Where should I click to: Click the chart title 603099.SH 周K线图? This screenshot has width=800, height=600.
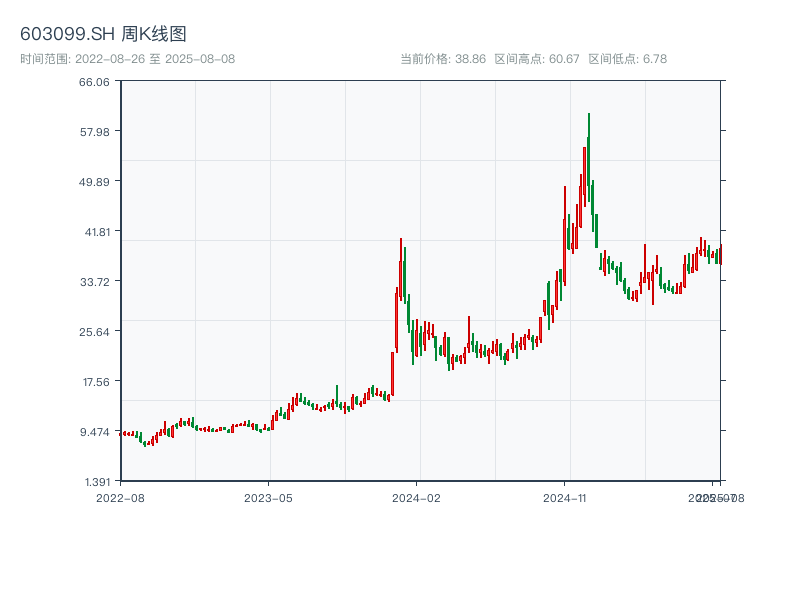pos(103,34)
